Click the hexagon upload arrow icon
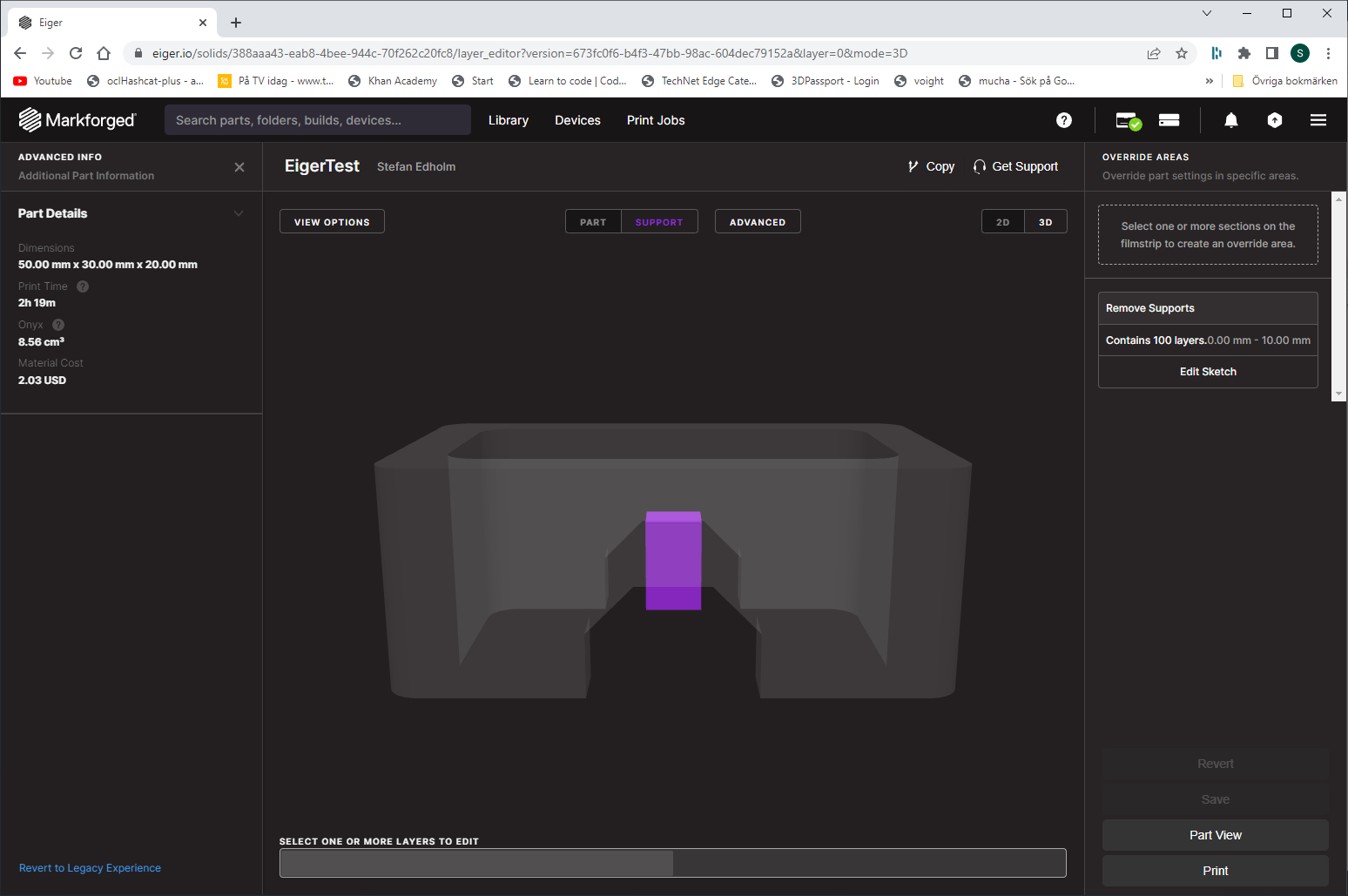 [x=1274, y=120]
